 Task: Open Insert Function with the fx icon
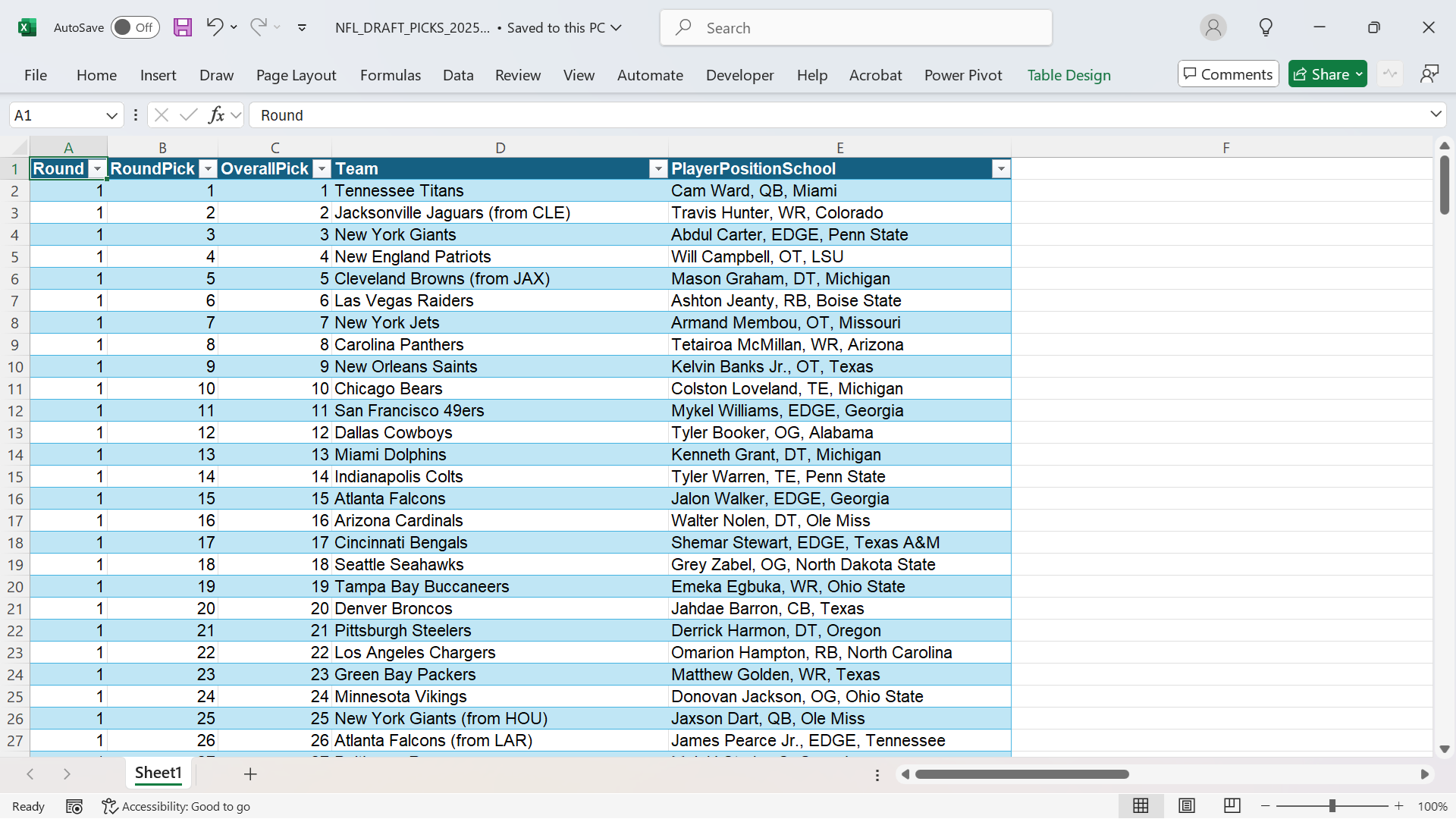[x=217, y=115]
